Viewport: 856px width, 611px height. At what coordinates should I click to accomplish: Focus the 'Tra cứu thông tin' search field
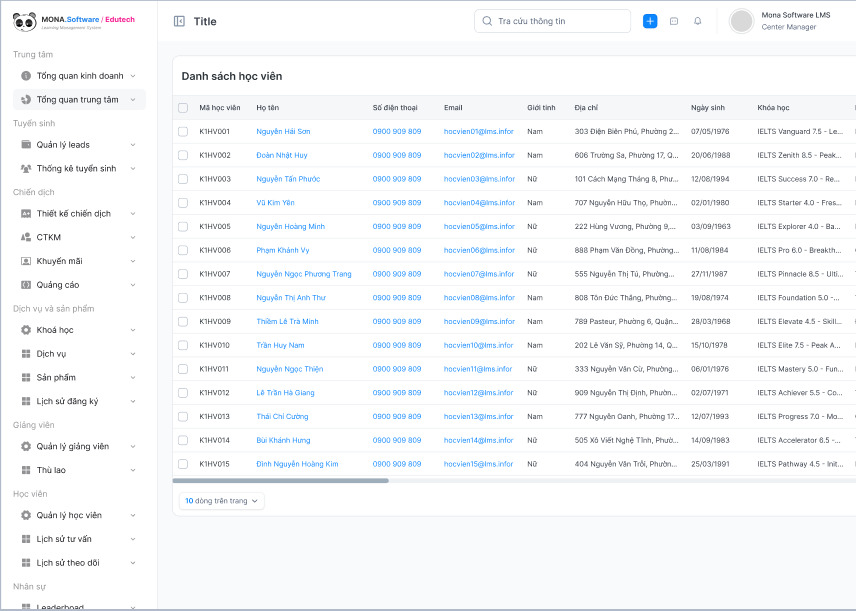click(x=552, y=21)
